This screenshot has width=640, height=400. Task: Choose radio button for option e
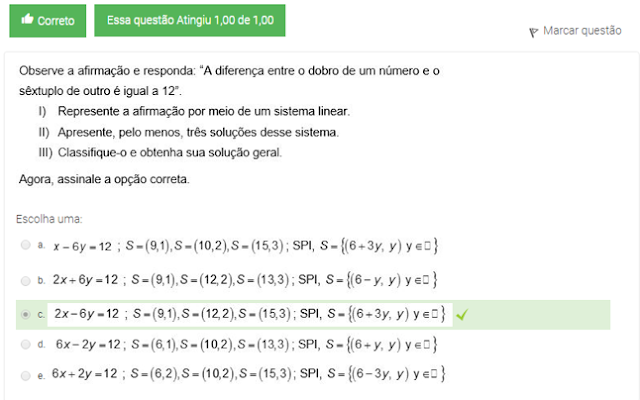(x=24, y=375)
